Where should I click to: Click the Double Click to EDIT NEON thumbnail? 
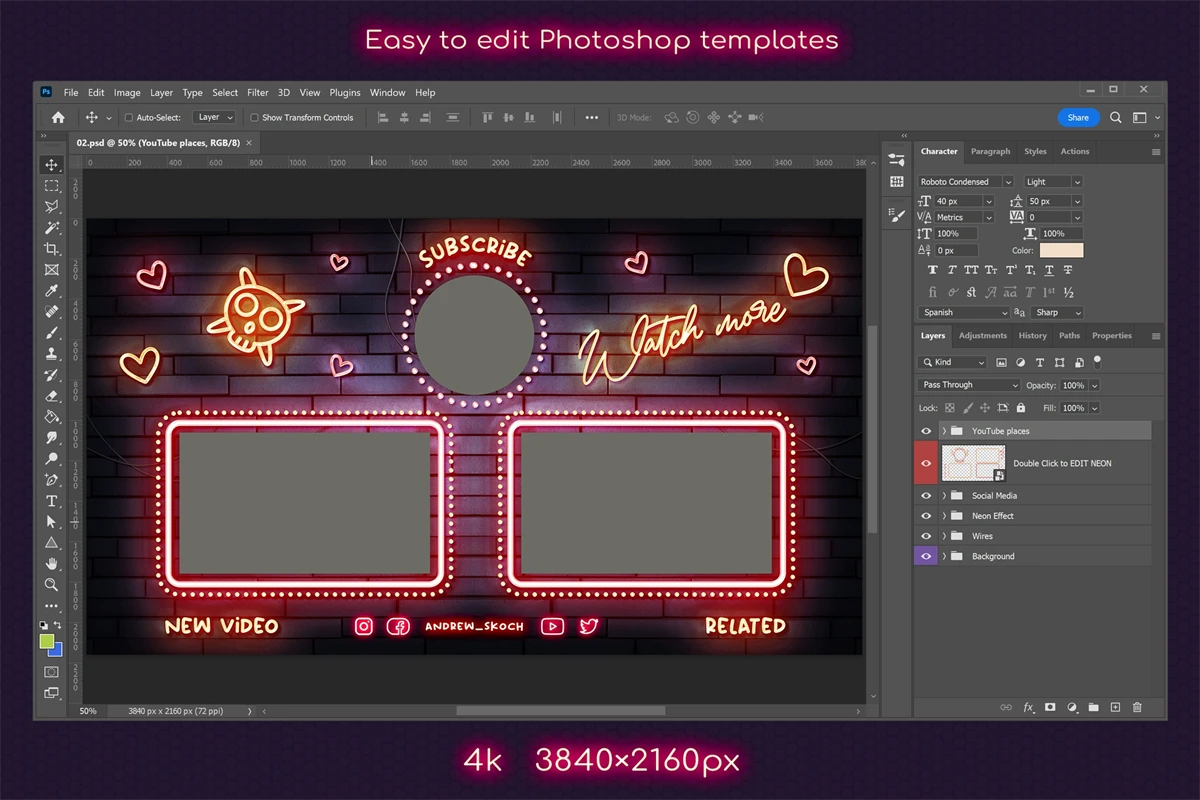(x=973, y=463)
